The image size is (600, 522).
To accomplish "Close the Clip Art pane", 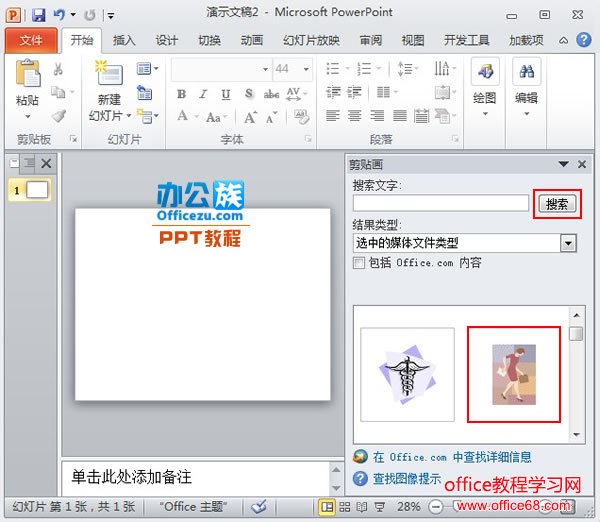I will tap(582, 164).
